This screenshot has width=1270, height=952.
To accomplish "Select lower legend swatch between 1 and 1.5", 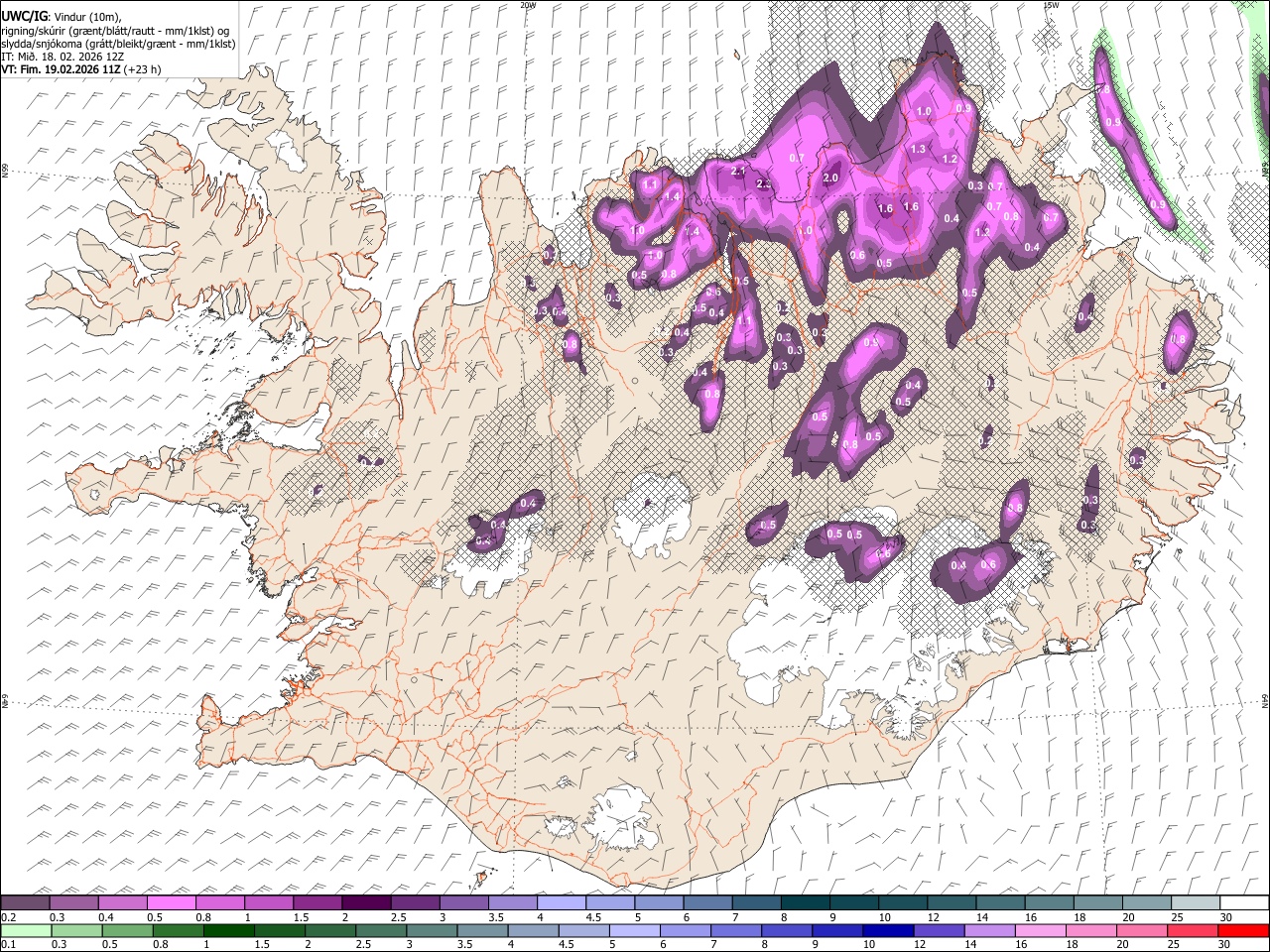I will point(230,930).
